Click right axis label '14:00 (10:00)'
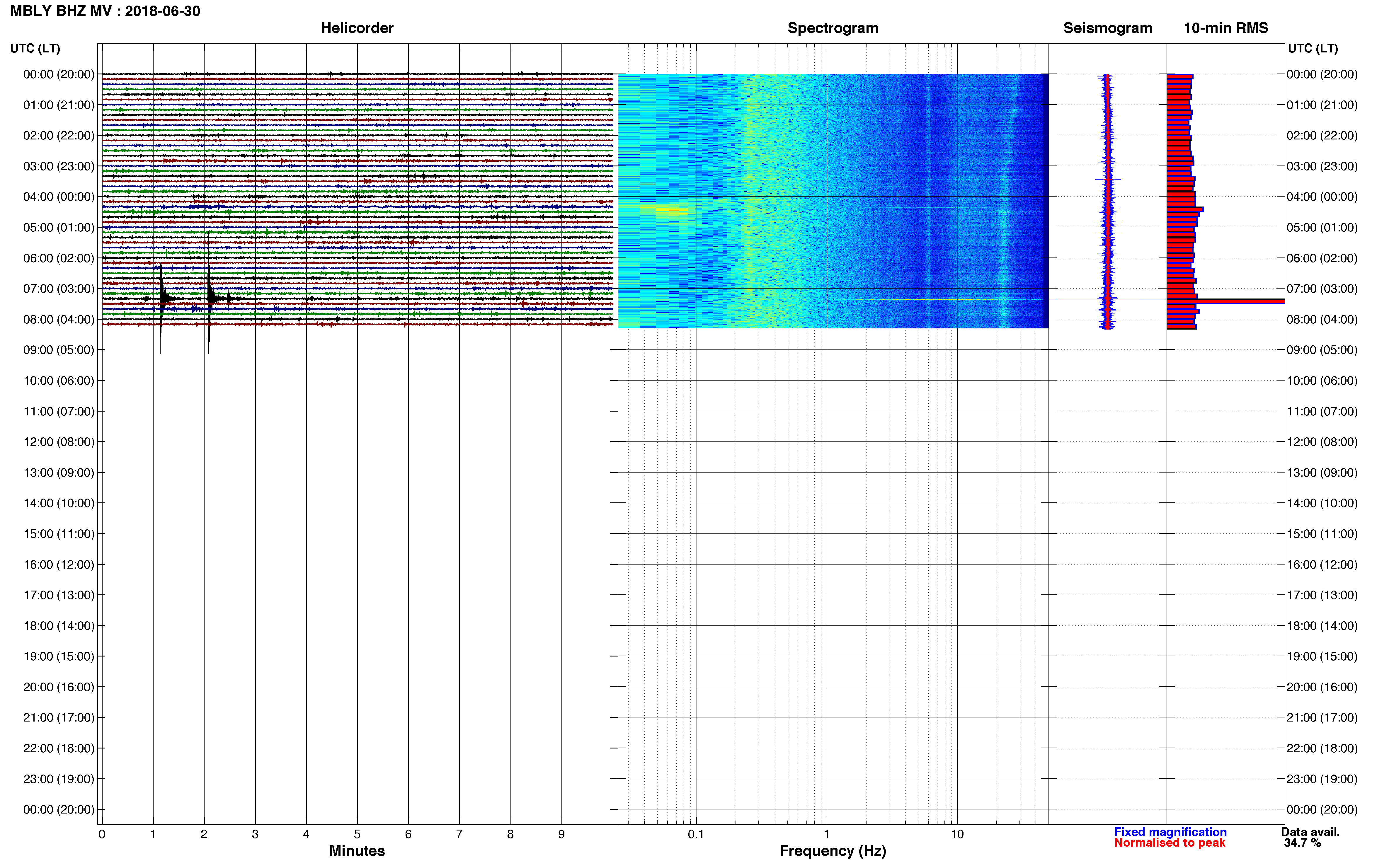This screenshot has width=1389, height=868. [1322, 503]
